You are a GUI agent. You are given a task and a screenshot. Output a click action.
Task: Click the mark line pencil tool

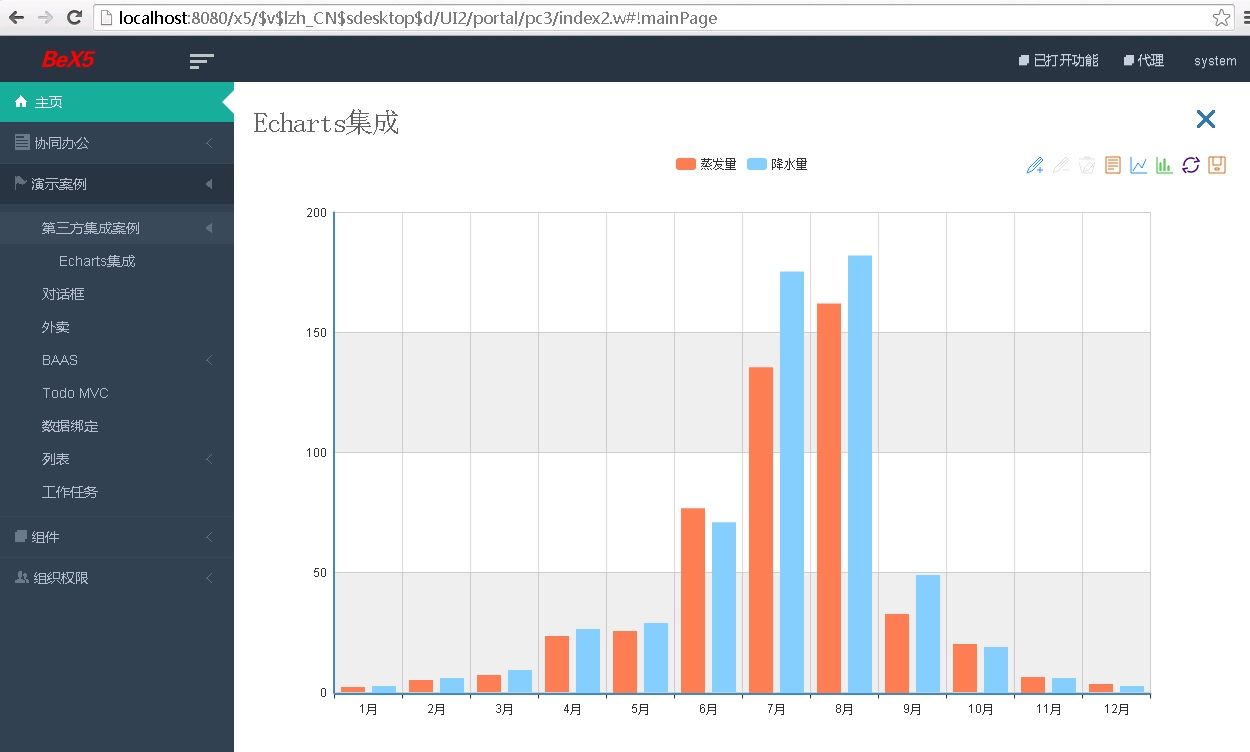1035,165
